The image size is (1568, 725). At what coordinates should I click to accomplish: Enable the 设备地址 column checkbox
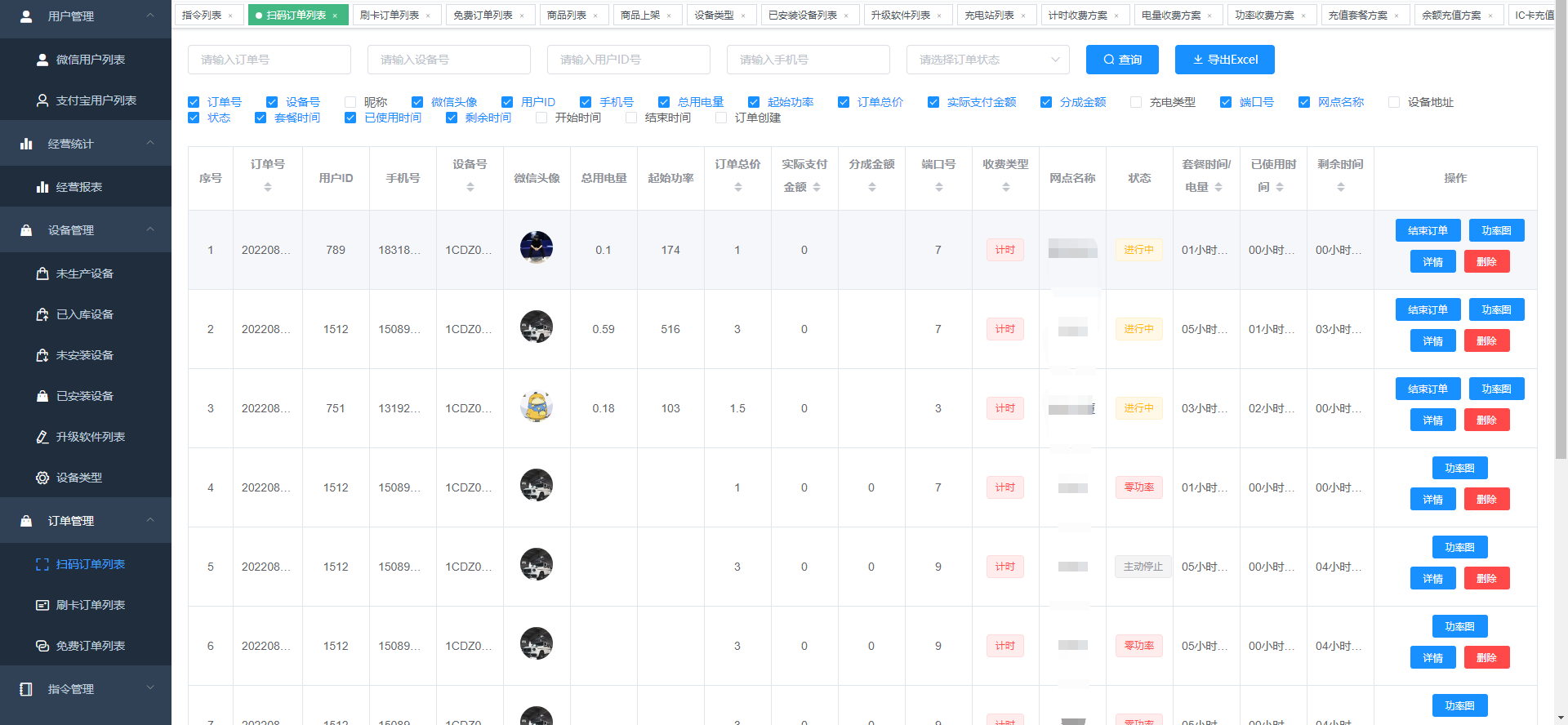tap(1394, 102)
